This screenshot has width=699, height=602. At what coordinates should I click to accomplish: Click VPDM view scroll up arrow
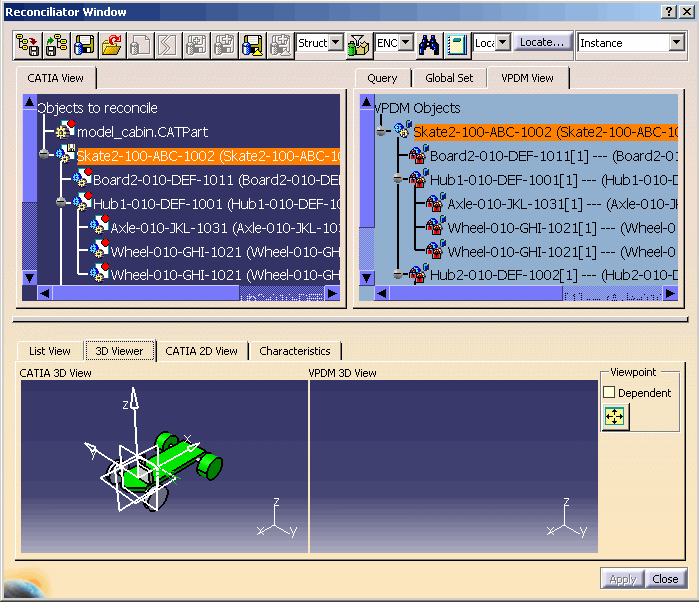[x=366, y=102]
